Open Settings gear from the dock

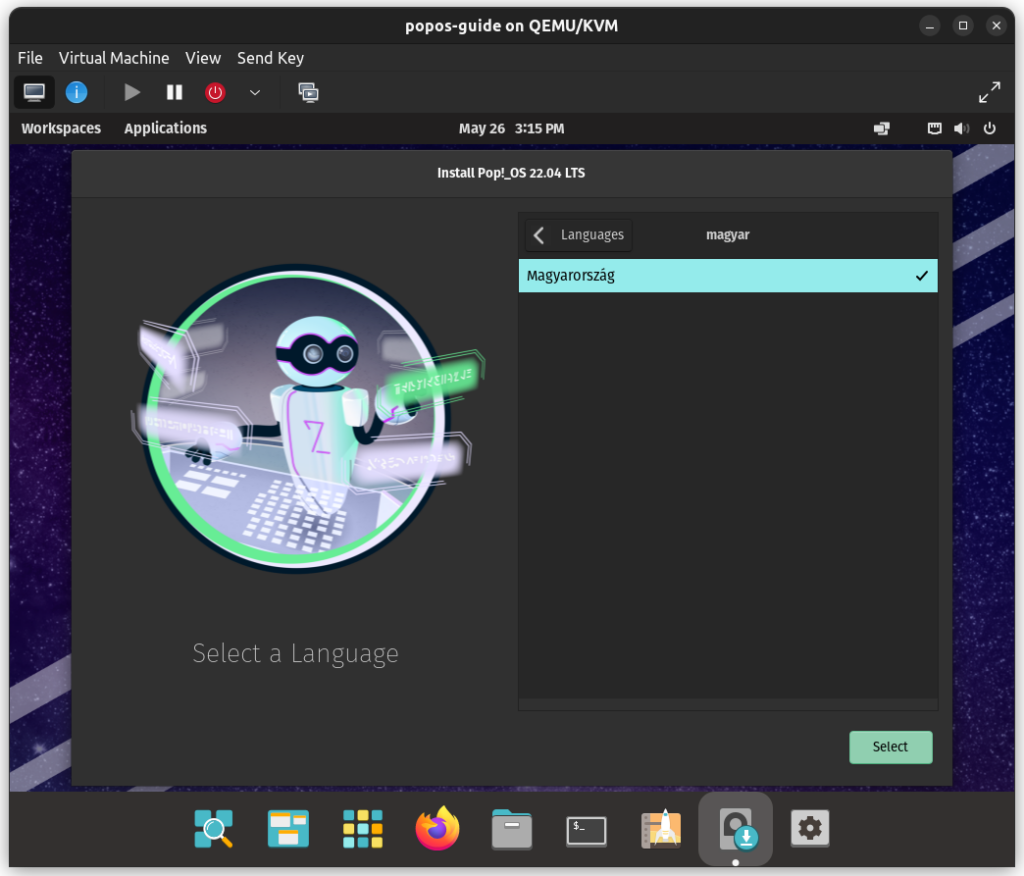(810, 828)
